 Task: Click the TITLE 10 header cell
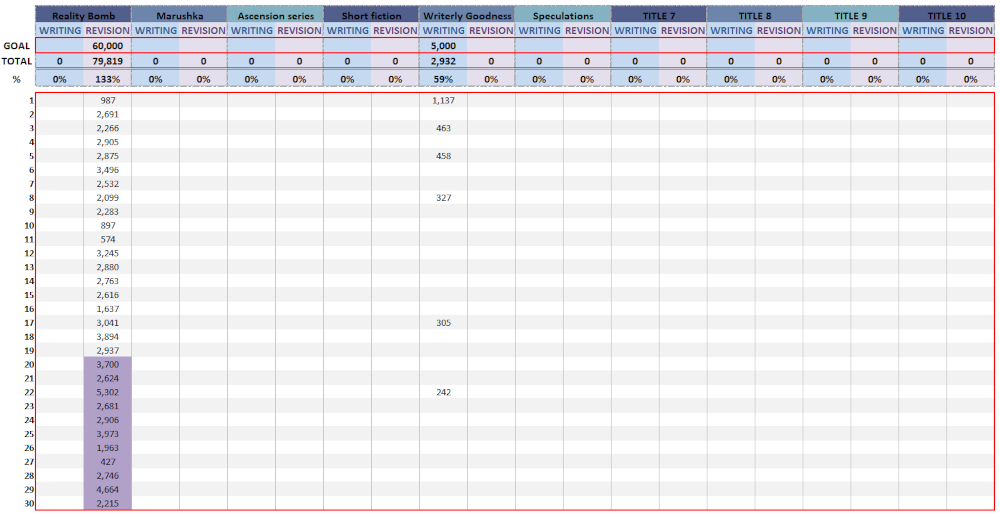pyautogui.click(x=947, y=16)
